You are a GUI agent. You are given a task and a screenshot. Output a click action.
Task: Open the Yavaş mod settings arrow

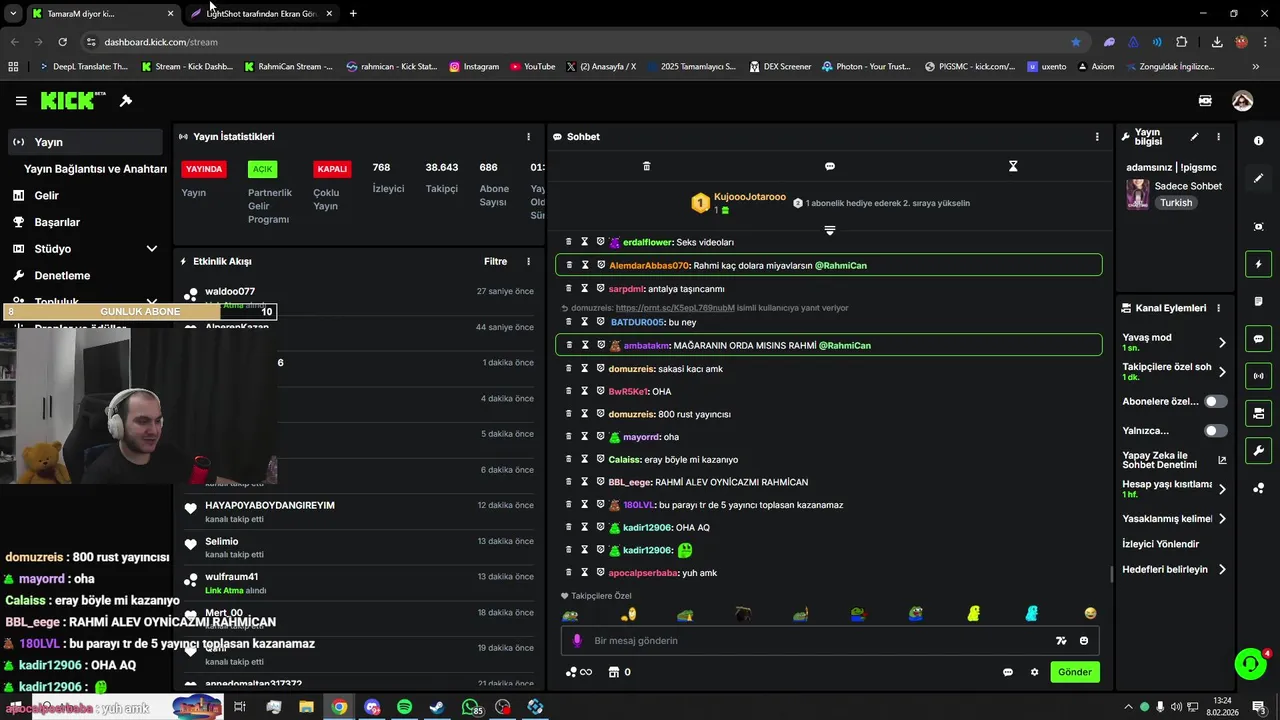1222,342
